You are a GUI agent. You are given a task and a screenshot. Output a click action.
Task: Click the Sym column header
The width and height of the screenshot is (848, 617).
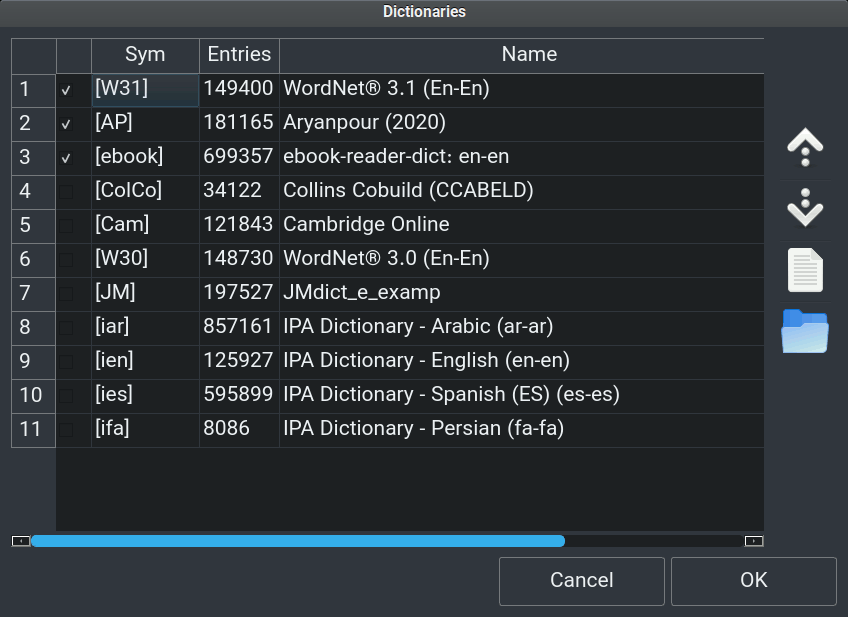point(145,56)
